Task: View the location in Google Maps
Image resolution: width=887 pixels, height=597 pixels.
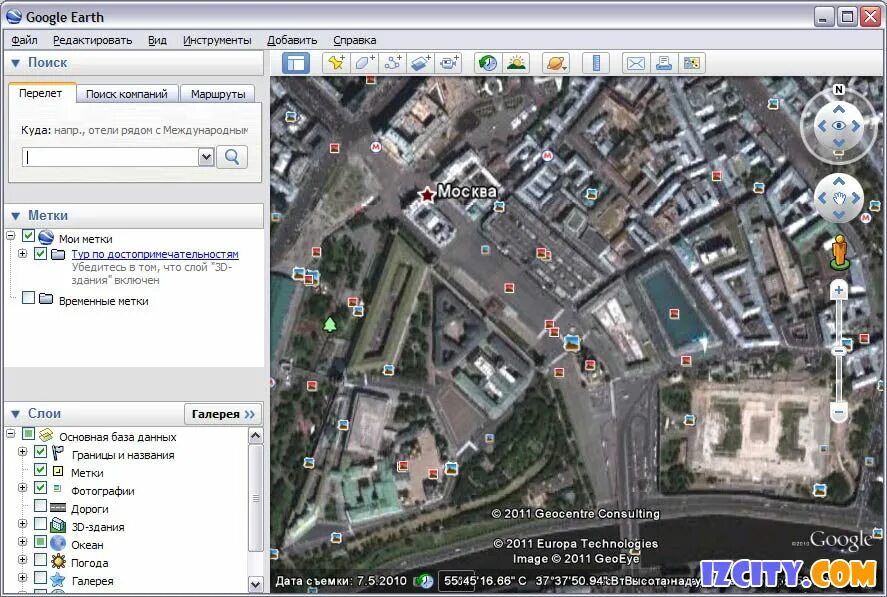Action: (692, 63)
